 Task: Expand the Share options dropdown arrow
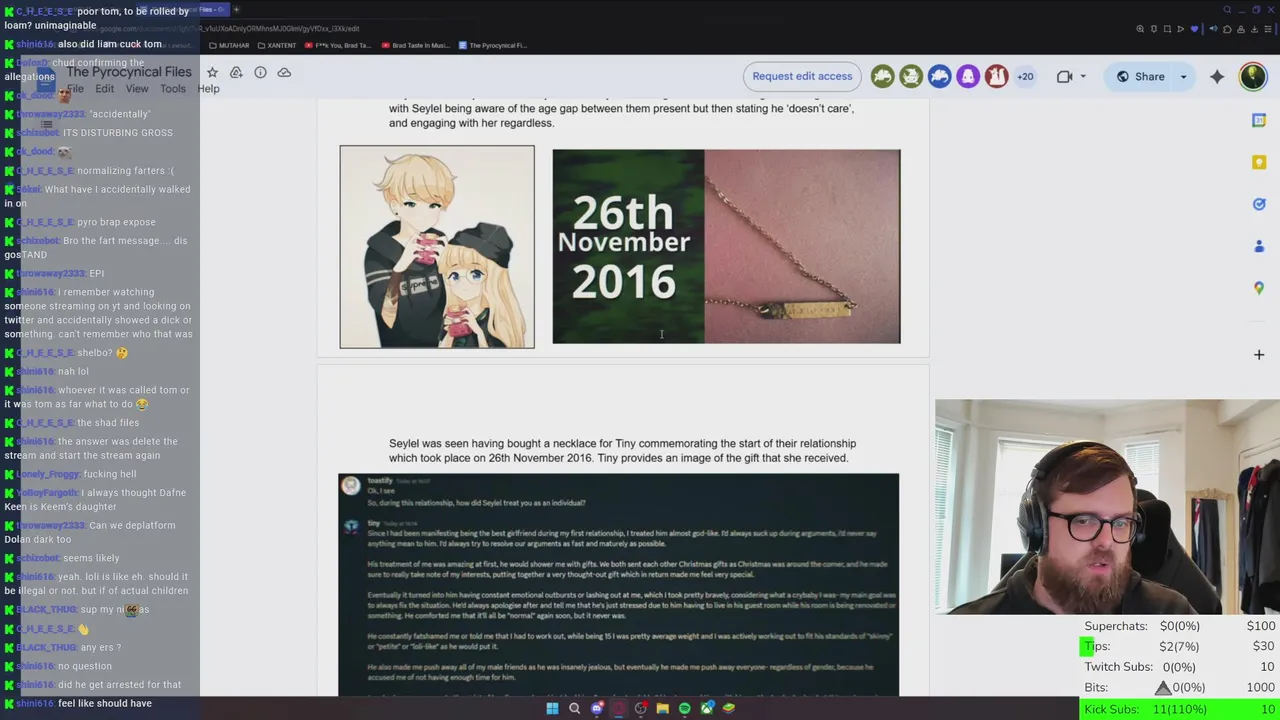pyautogui.click(x=1184, y=76)
